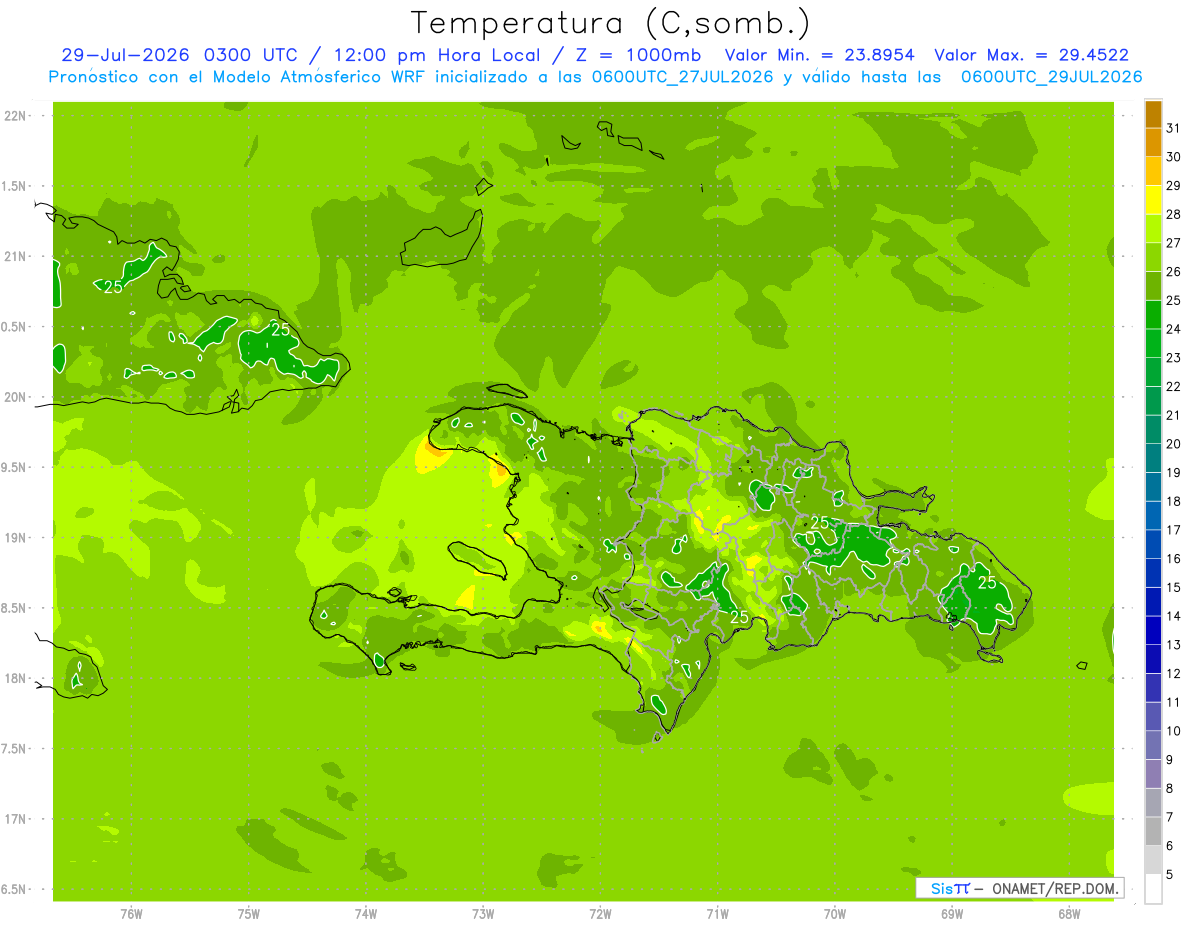The width and height of the screenshot is (1200, 927).
Task: Click the legend value 13
Action: click(x=1174, y=645)
